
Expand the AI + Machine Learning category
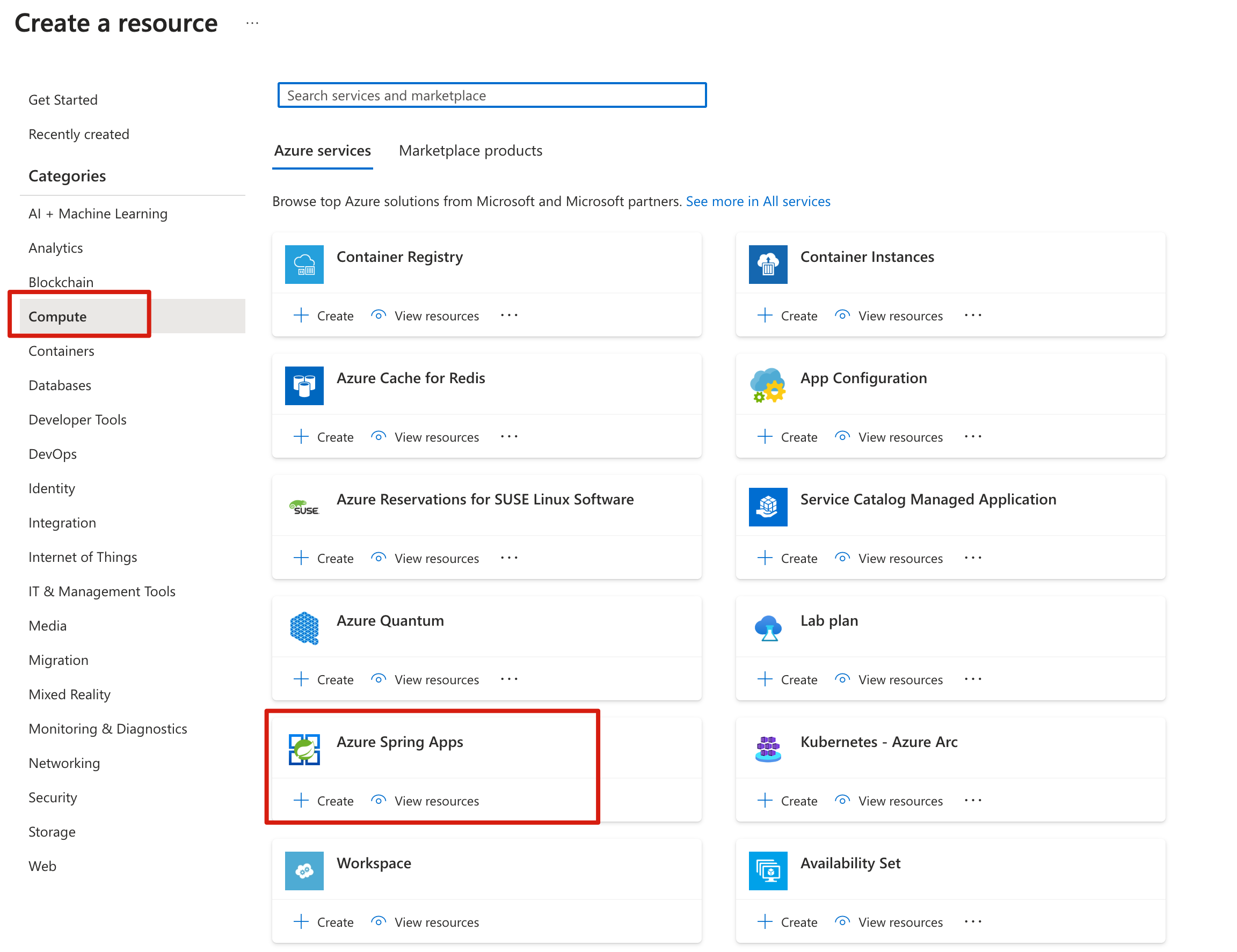[x=97, y=212]
